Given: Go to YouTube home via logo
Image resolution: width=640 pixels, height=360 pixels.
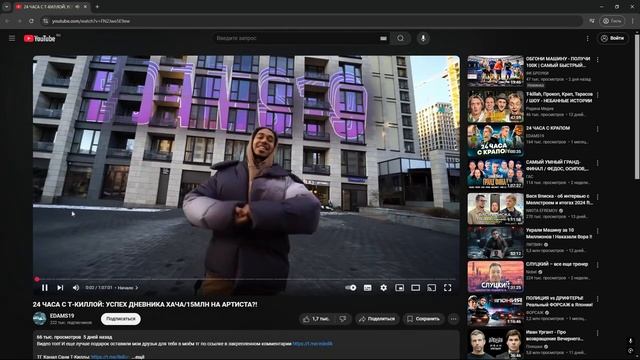Looking at the screenshot, I should 40,38.
